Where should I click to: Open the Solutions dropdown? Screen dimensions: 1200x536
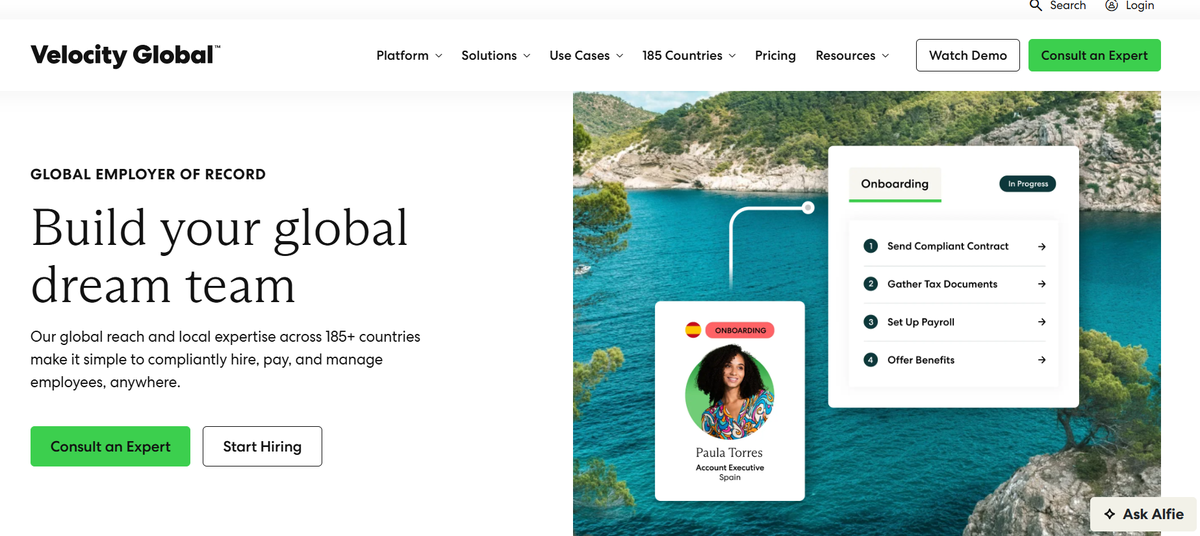pyautogui.click(x=495, y=56)
